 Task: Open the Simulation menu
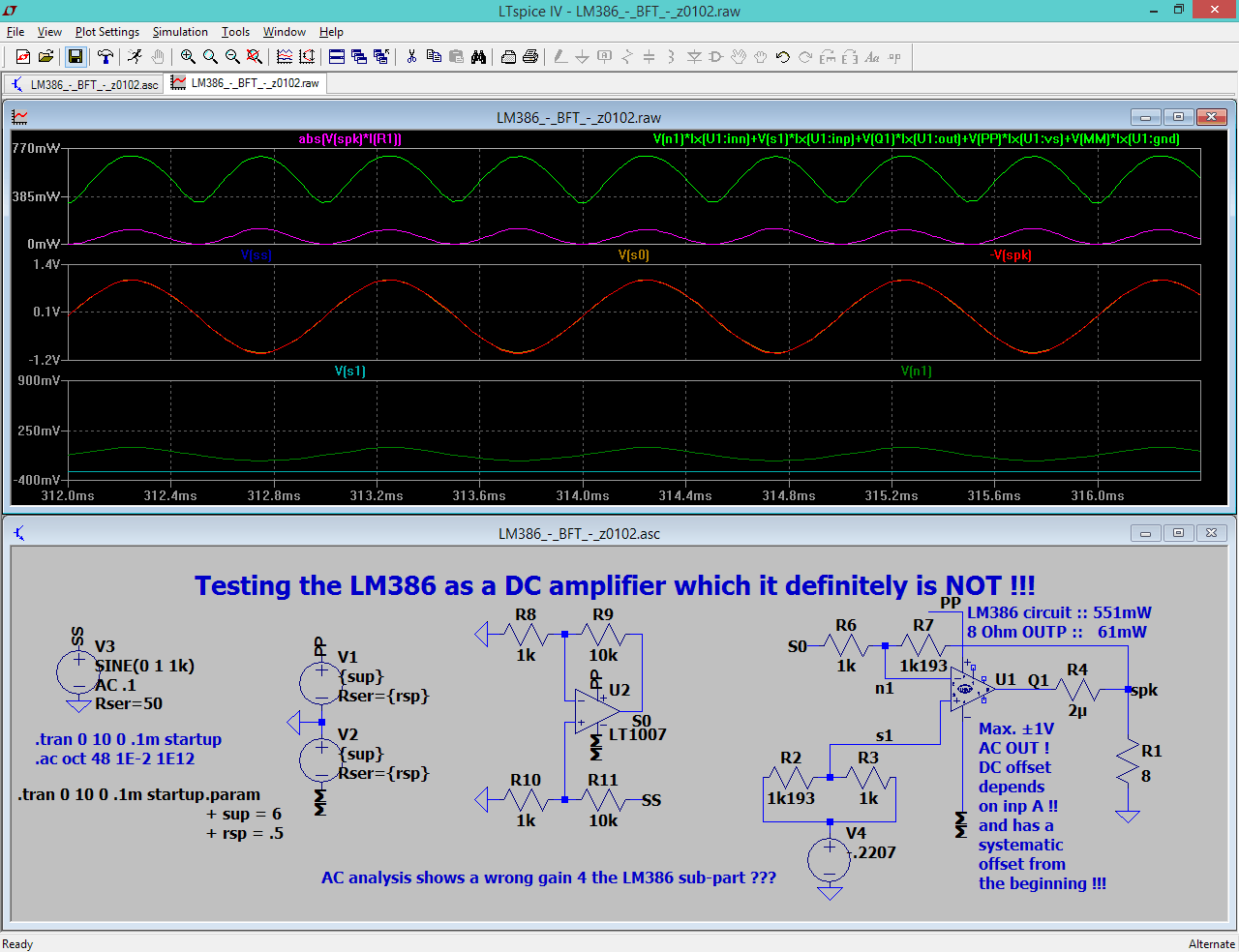(x=180, y=32)
